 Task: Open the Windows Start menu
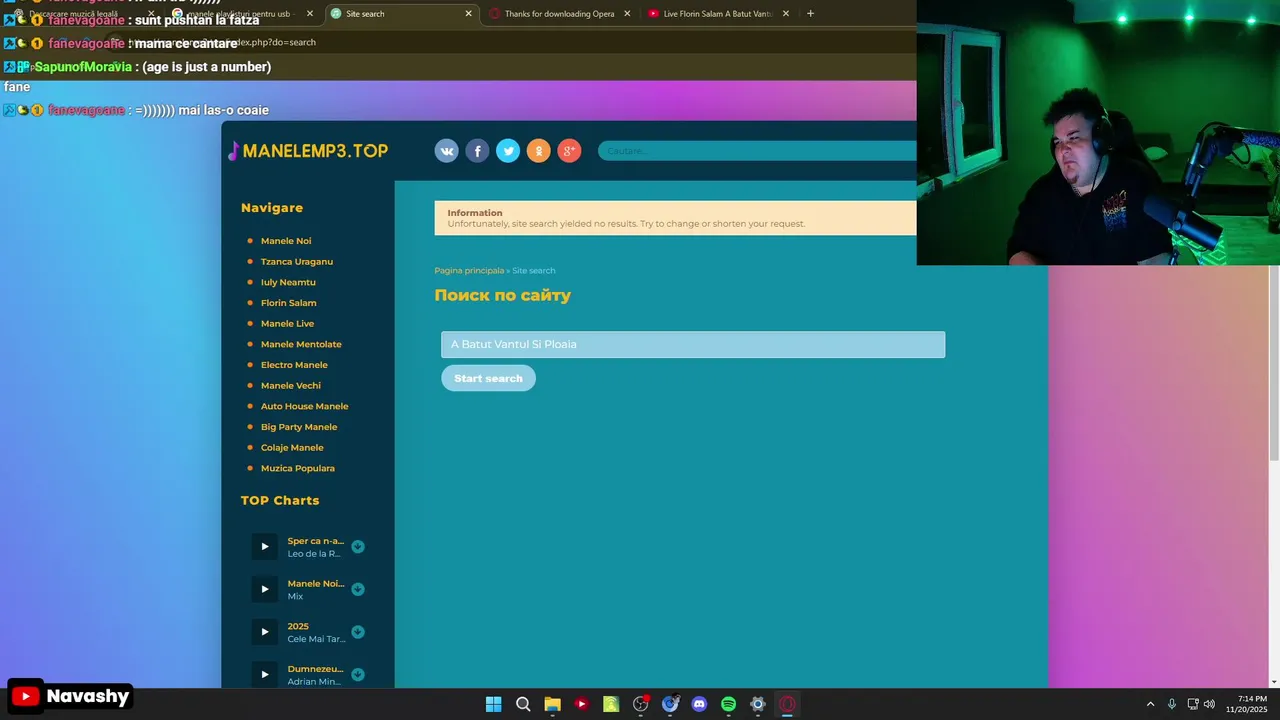pos(493,704)
